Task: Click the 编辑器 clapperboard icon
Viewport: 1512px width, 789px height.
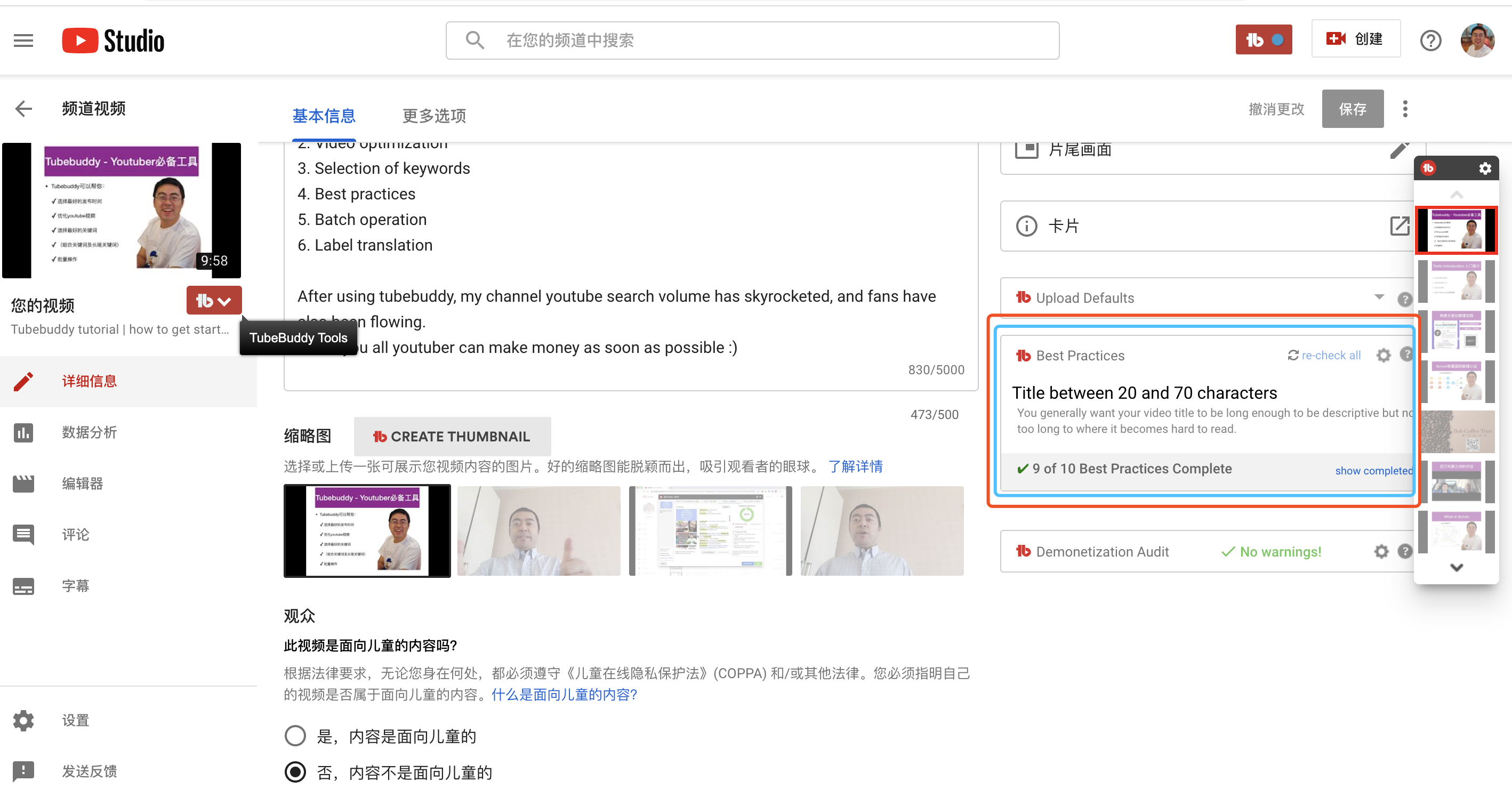Action: pos(23,484)
